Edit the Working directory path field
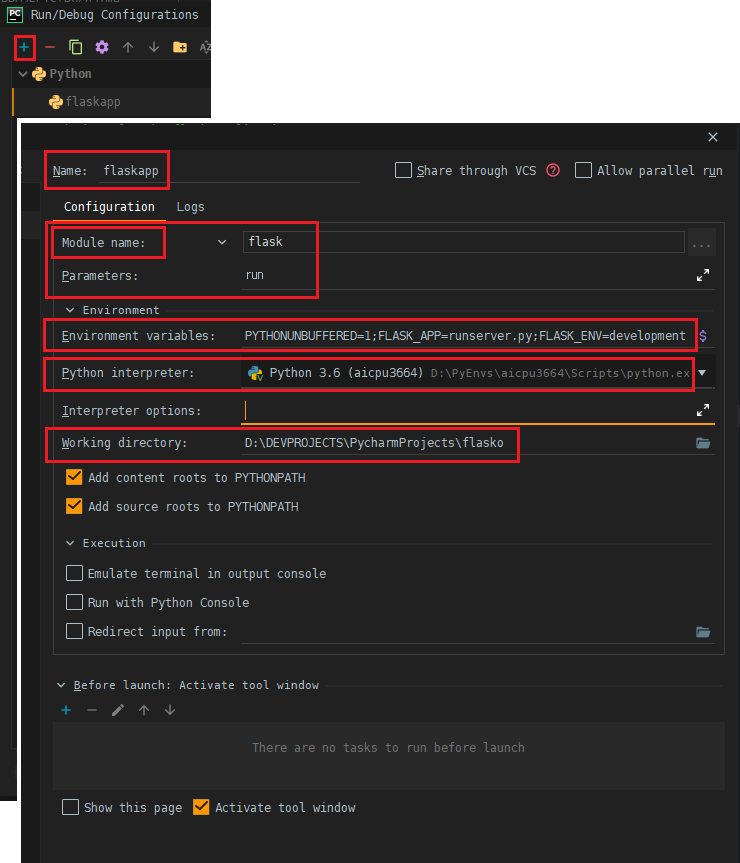The height and width of the screenshot is (863, 740). (x=467, y=443)
